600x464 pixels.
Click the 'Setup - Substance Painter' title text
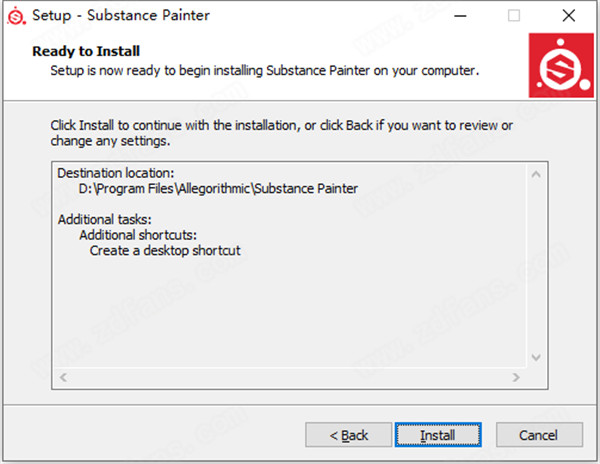[x=121, y=15]
